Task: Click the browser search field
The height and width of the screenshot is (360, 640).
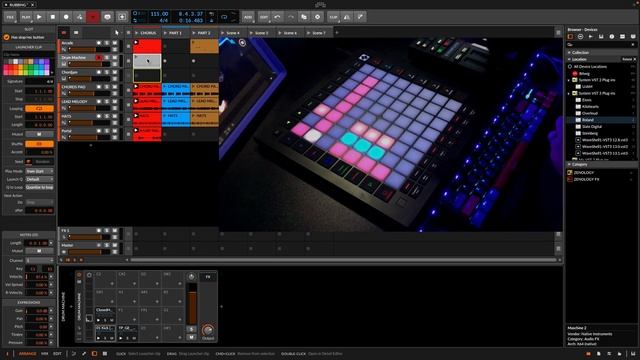Action: click(600, 44)
